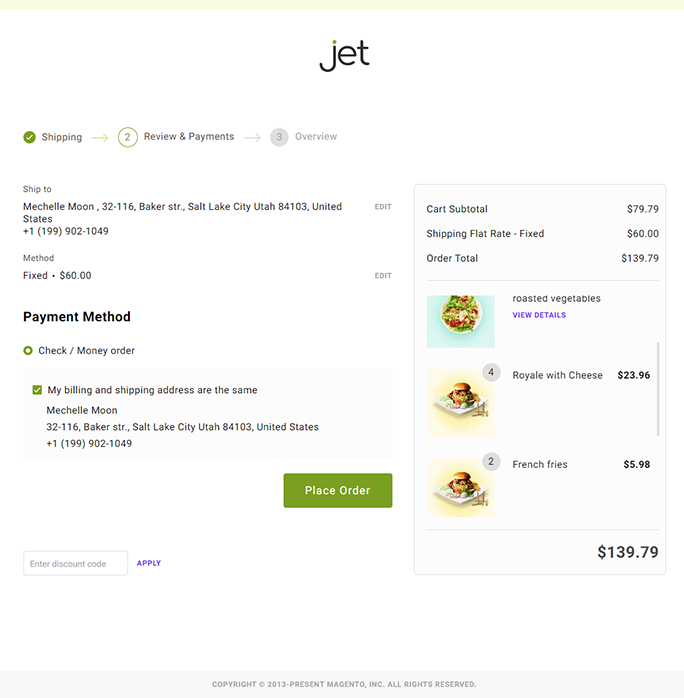Viewport: 684px width, 698px height.
Task: Click the step 3 Overview circle icon
Action: tap(279, 137)
